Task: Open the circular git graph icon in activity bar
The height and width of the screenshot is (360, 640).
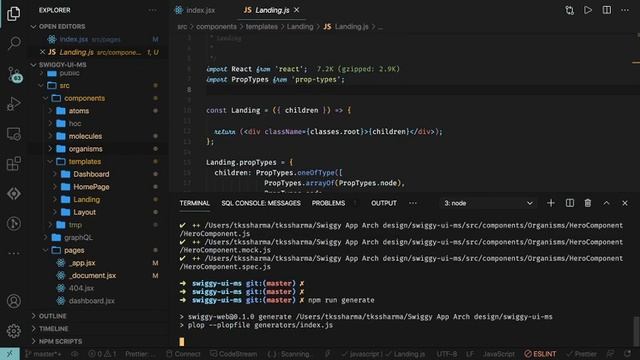Action: (14, 223)
